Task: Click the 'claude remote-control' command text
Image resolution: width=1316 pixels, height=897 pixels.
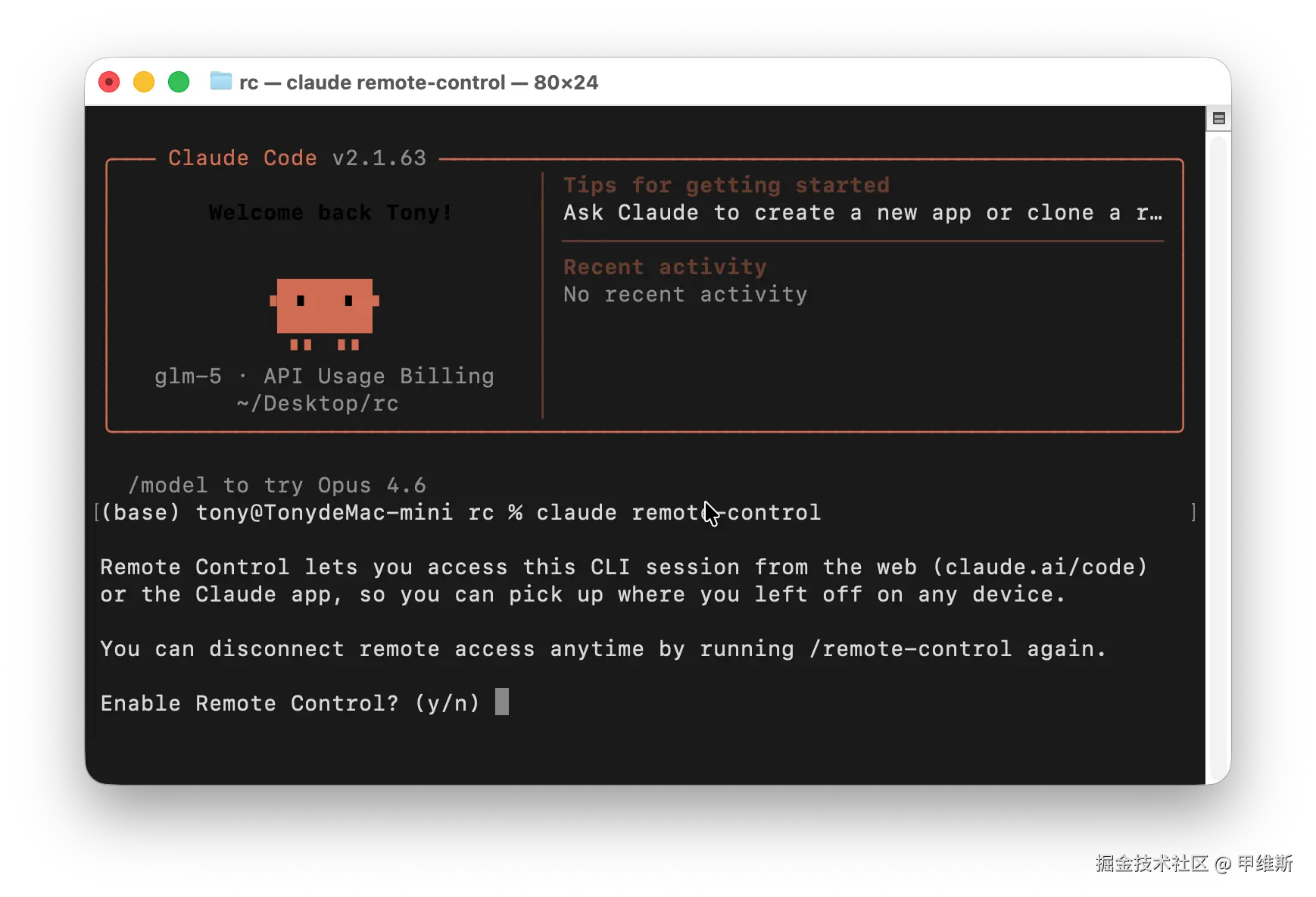Action: click(x=678, y=513)
